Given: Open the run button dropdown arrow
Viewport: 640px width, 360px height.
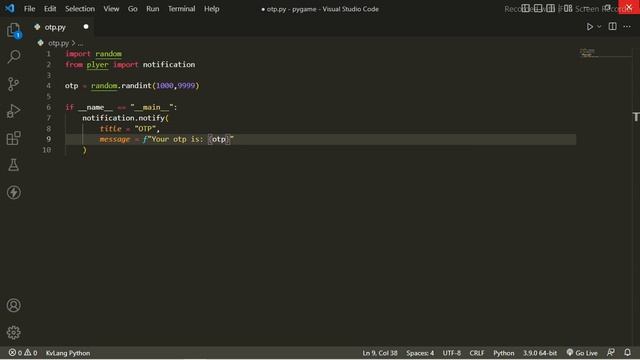Looking at the screenshot, I should (599, 27).
